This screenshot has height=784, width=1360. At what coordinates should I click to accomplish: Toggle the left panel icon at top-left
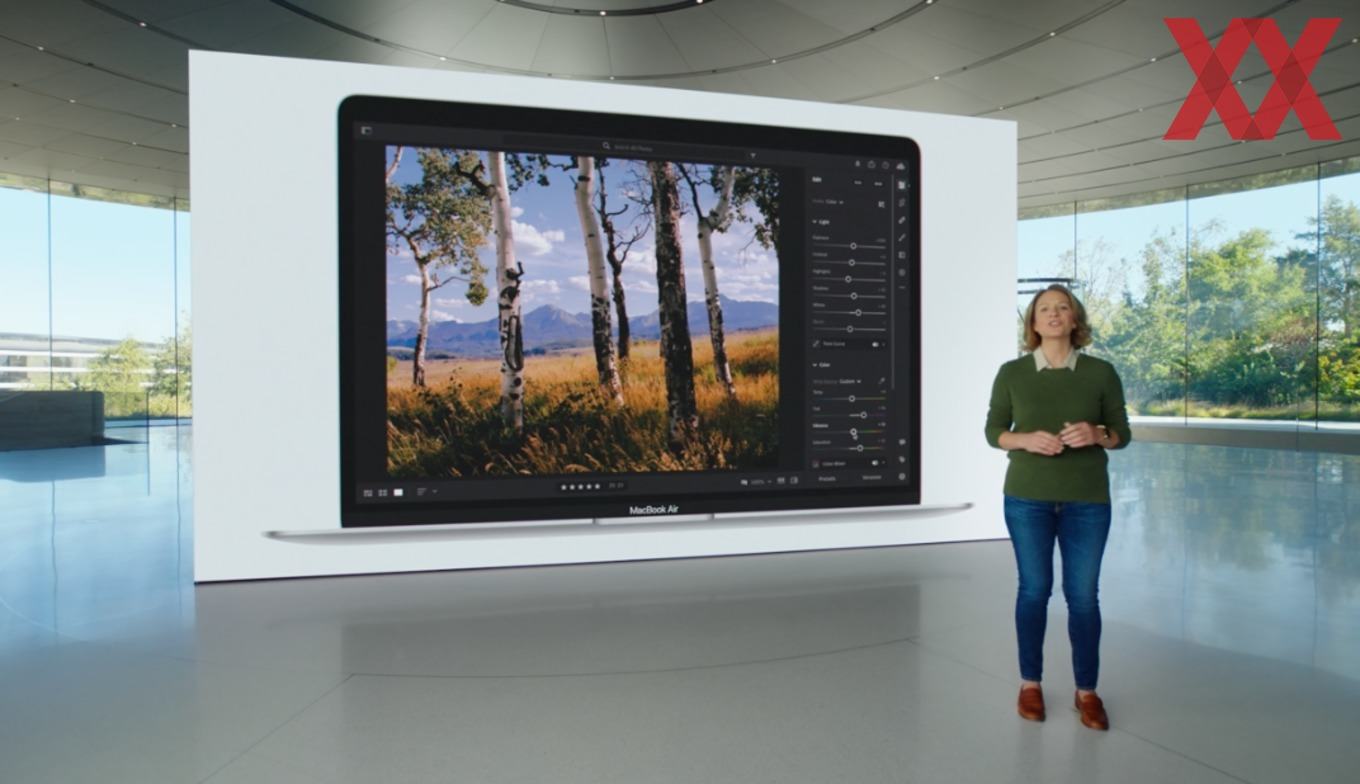point(366,130)
